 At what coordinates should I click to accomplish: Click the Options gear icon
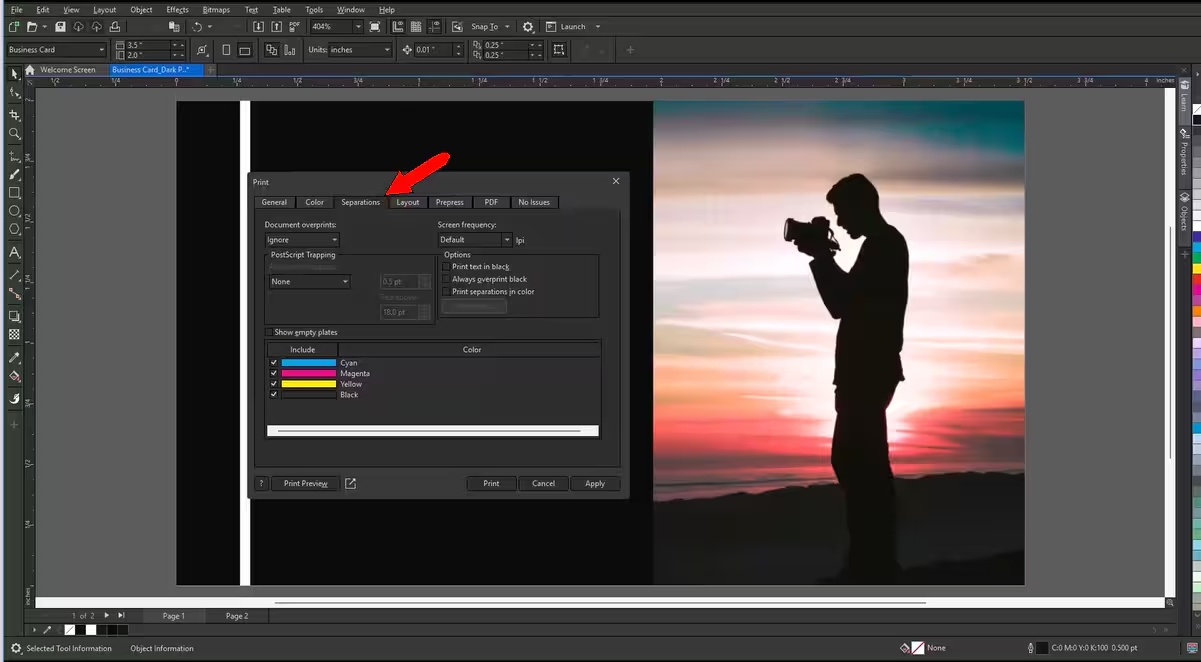[x=528, y=27]
